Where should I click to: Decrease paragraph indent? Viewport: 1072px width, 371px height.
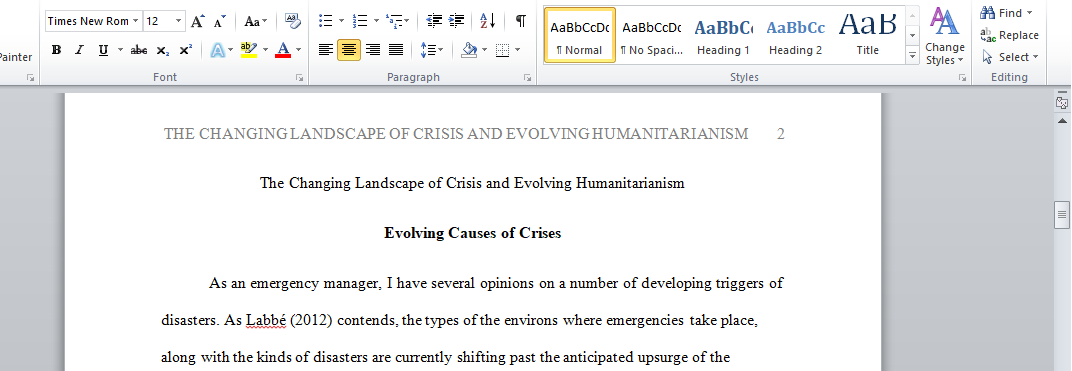coord(434,21)
